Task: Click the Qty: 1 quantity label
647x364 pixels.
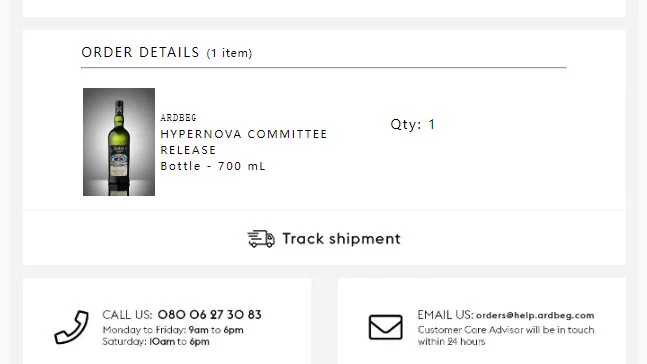Action: coord(413,124)
